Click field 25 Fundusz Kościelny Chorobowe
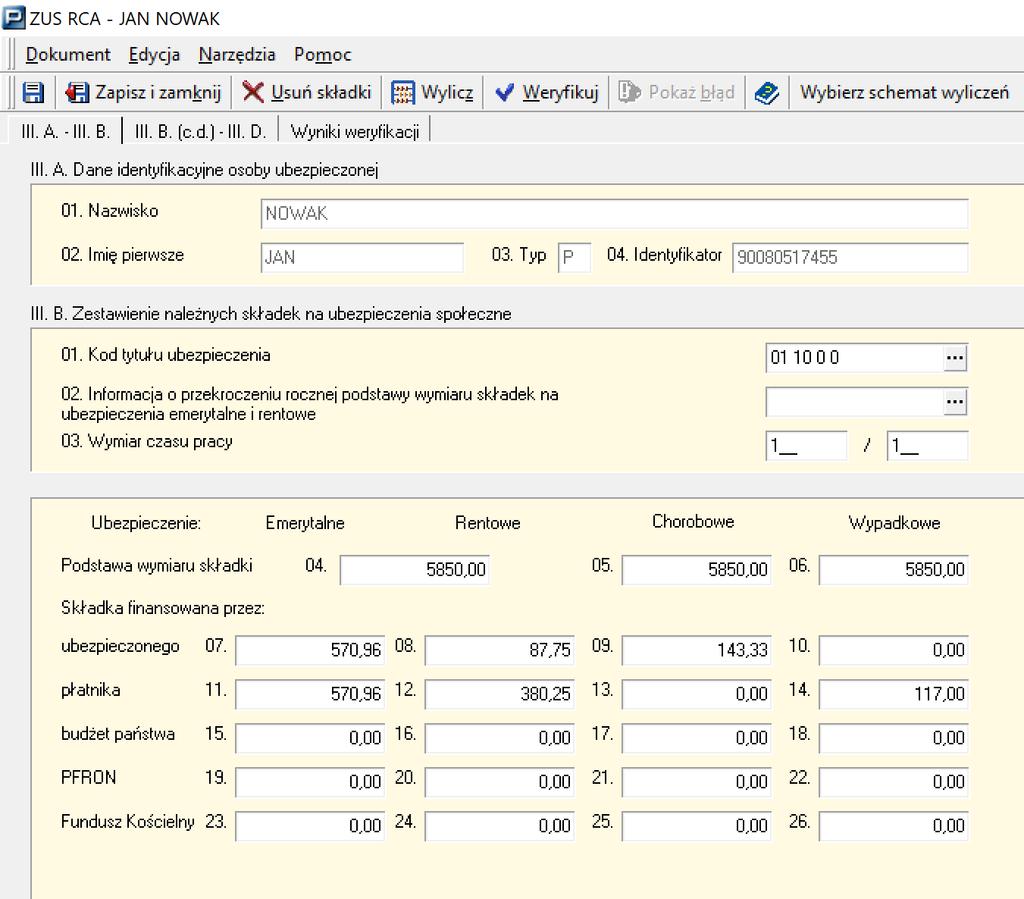Screen dimensions: 1024x899 pyautogui.click(x=696, y=825)
